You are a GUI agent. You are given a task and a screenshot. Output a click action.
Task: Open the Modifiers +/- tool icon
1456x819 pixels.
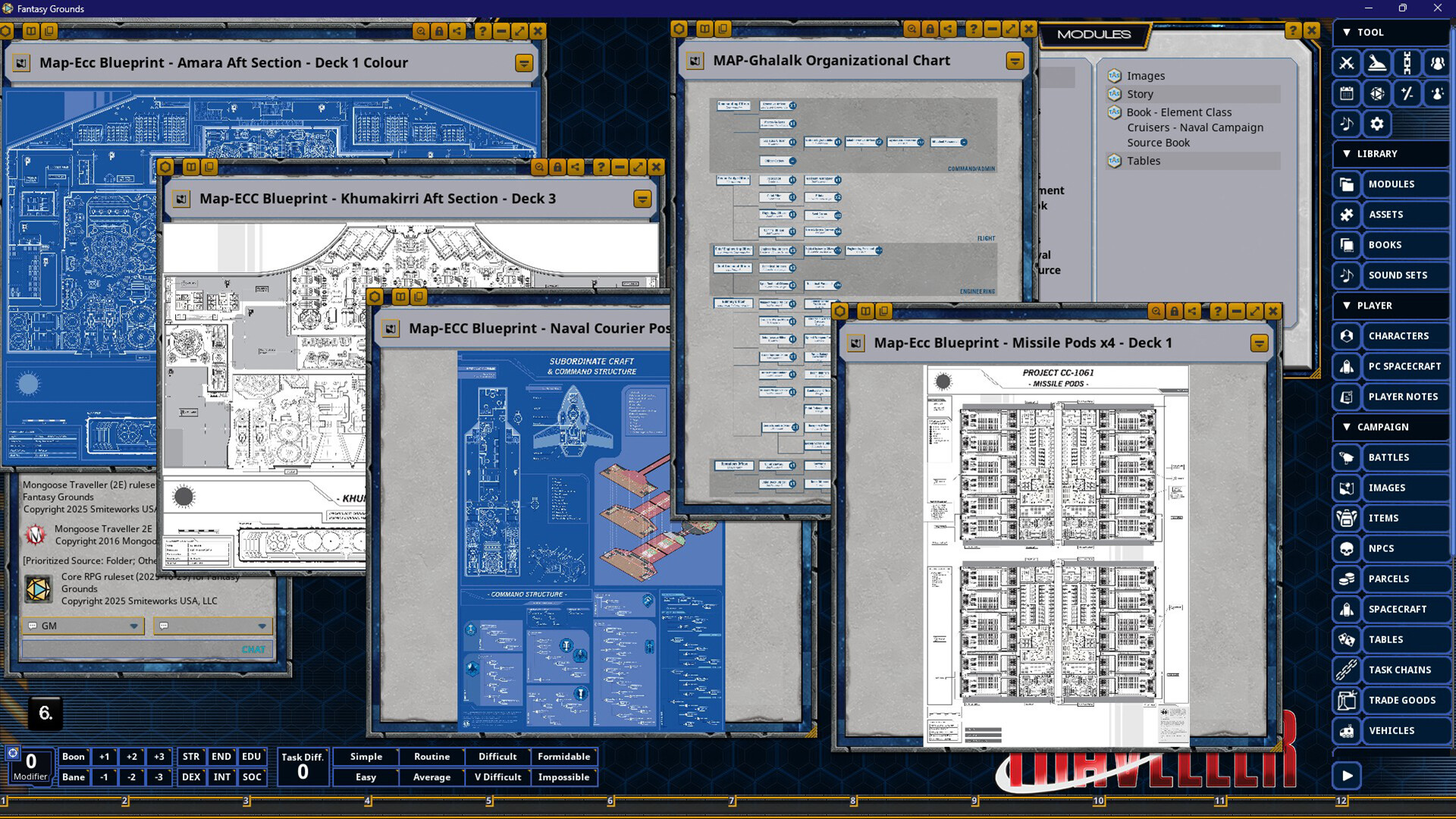1407,93
